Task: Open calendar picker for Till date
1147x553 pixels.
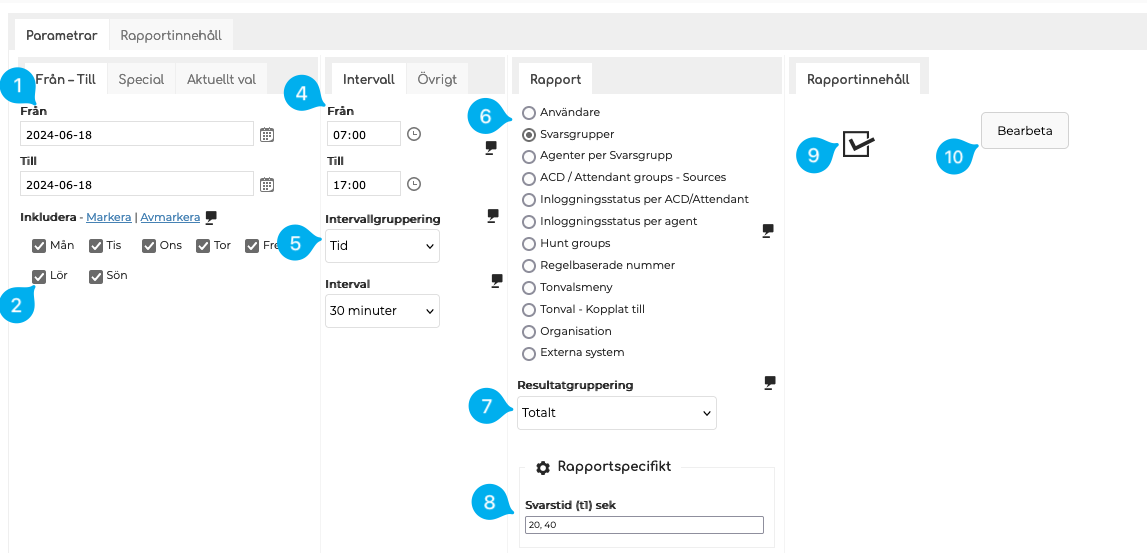Action: point(267,184)
